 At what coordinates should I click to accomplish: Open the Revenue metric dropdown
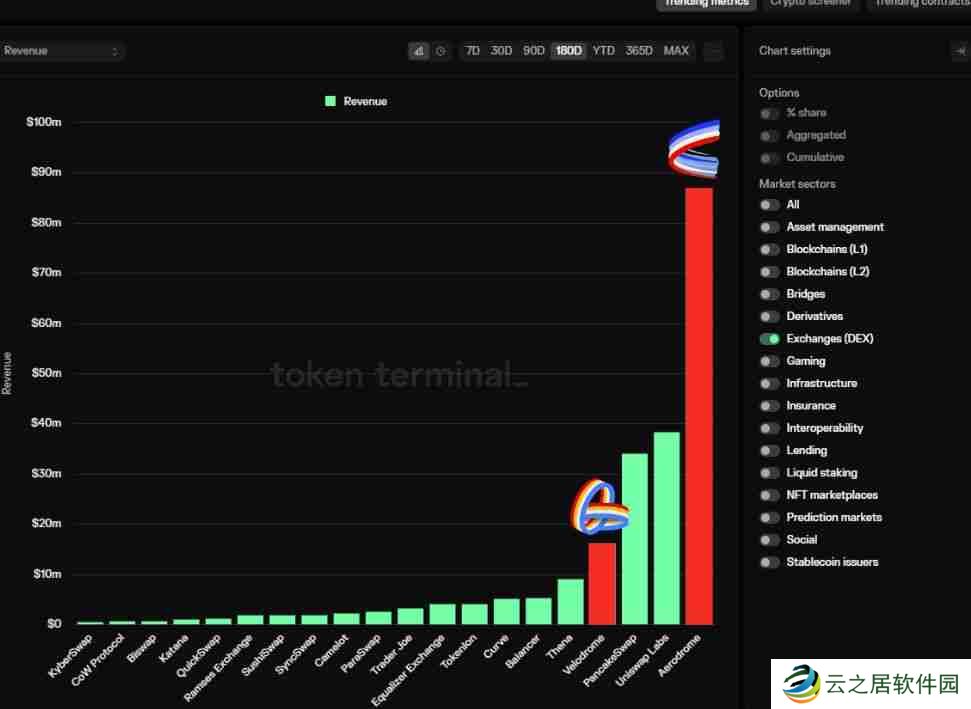click(x=62, y=51)
